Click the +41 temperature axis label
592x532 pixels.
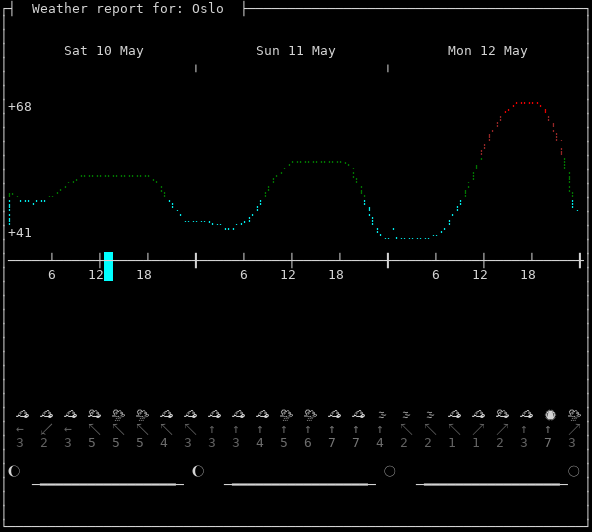point(20,233)
